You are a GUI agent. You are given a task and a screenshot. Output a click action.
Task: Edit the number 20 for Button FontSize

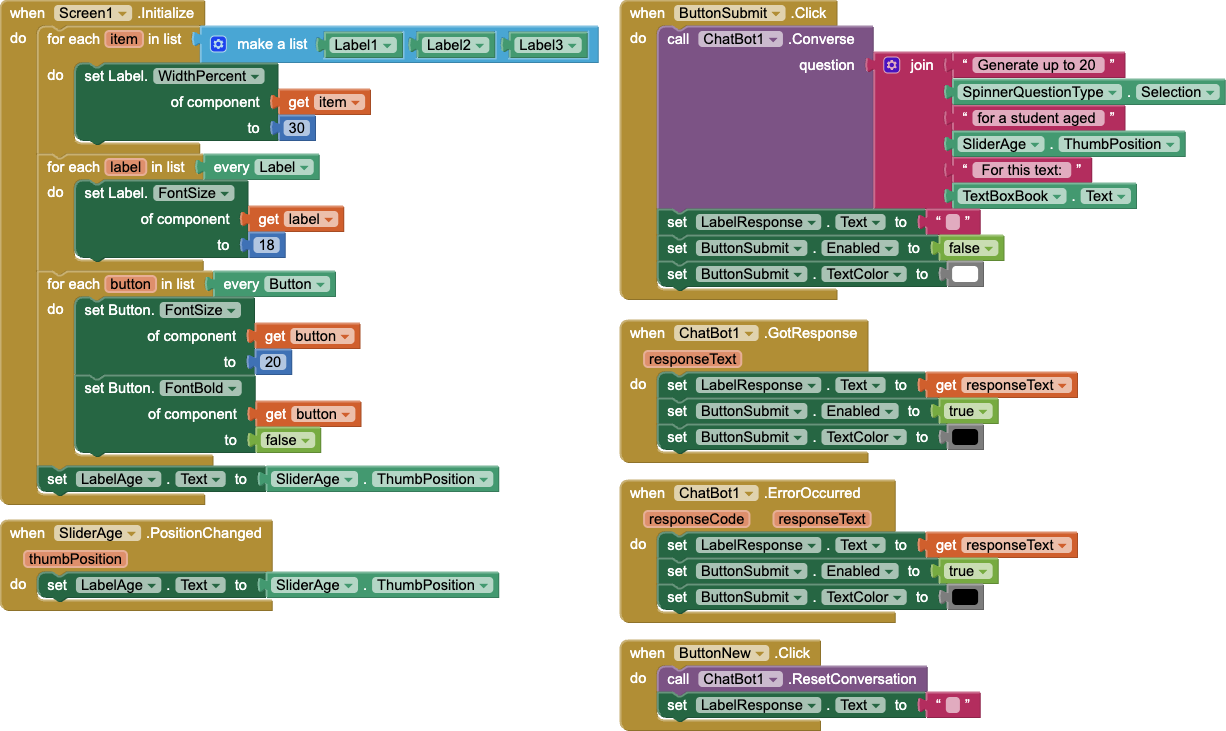pos(272,362)
